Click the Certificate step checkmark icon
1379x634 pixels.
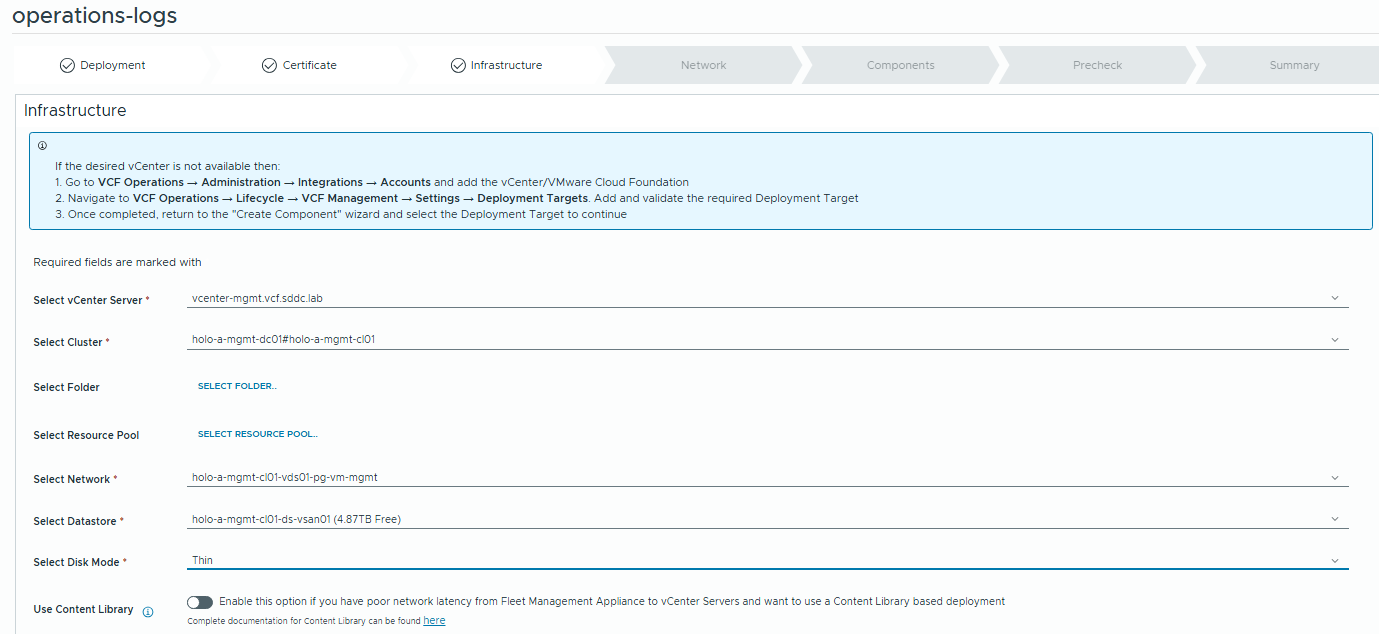click(x=269, y=66)
